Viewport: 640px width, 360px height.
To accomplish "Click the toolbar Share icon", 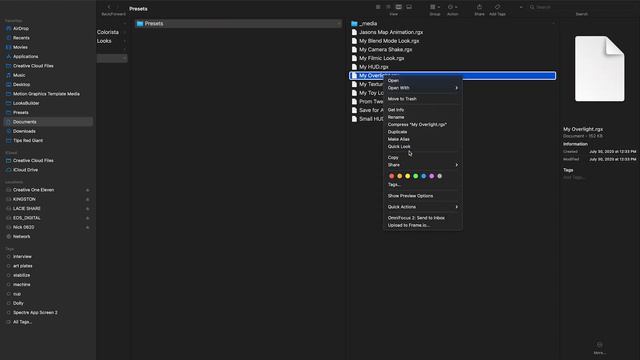I will click(x=479, y=7).
